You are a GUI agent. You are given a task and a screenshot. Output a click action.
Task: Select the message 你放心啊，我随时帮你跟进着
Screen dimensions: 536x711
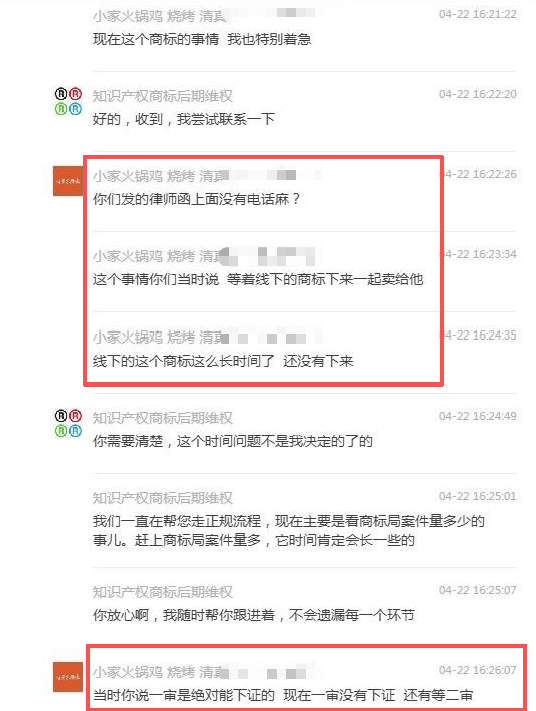253,615
